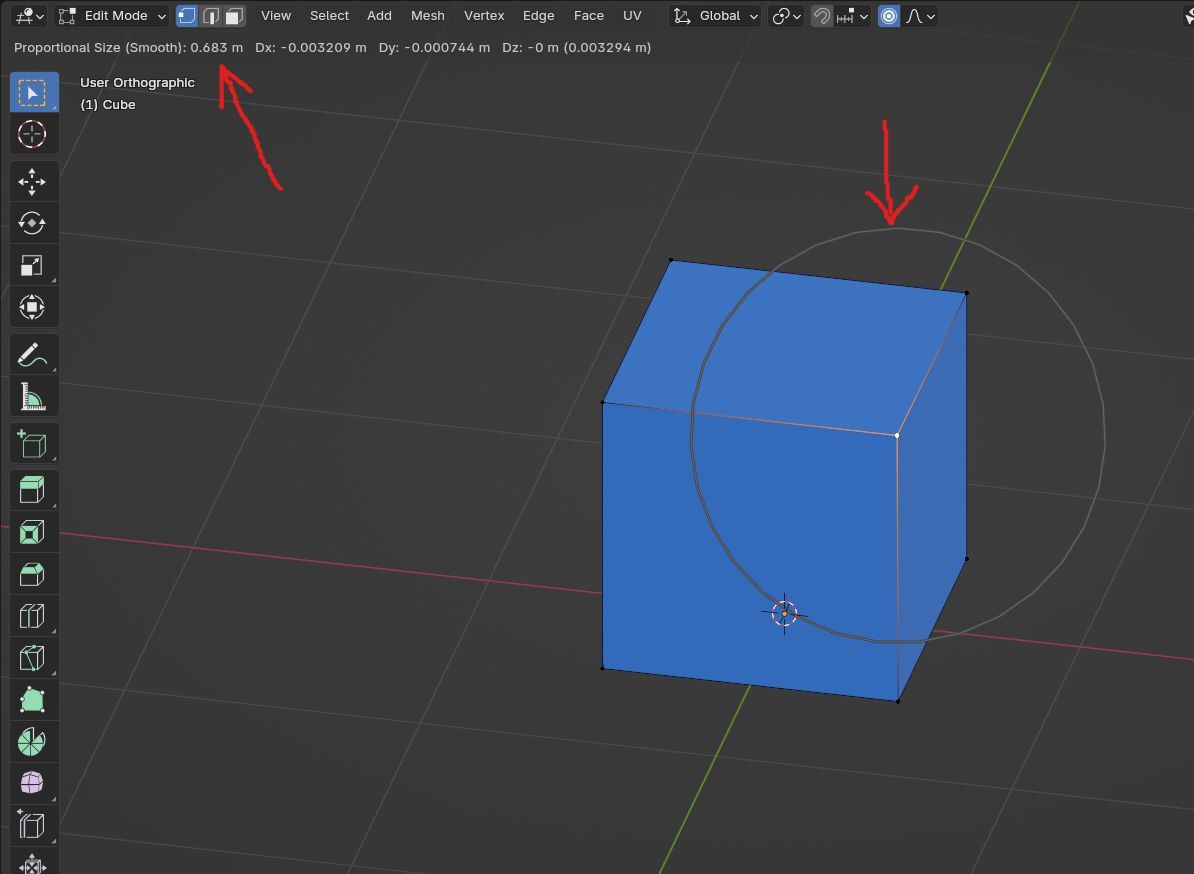Toggle Proportional Editing off
This screenshot has height=874, width=1194.
889,16
